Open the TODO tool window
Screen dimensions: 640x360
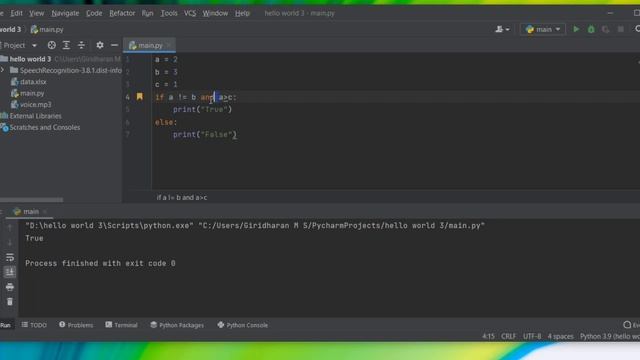(x=34, y=325)
